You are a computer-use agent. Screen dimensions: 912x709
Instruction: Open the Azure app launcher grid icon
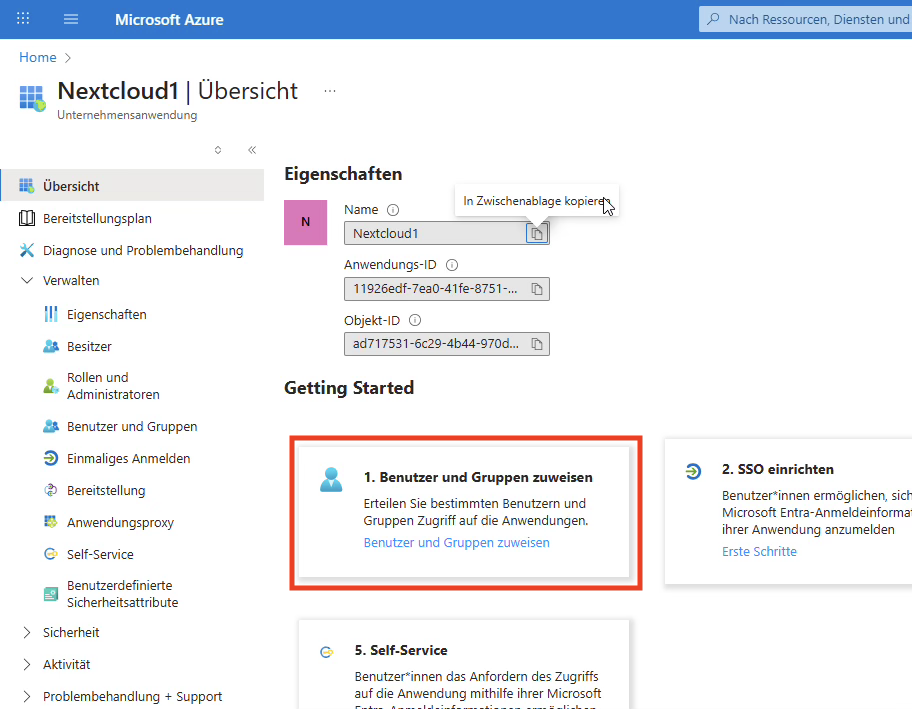tap(24, 19)
